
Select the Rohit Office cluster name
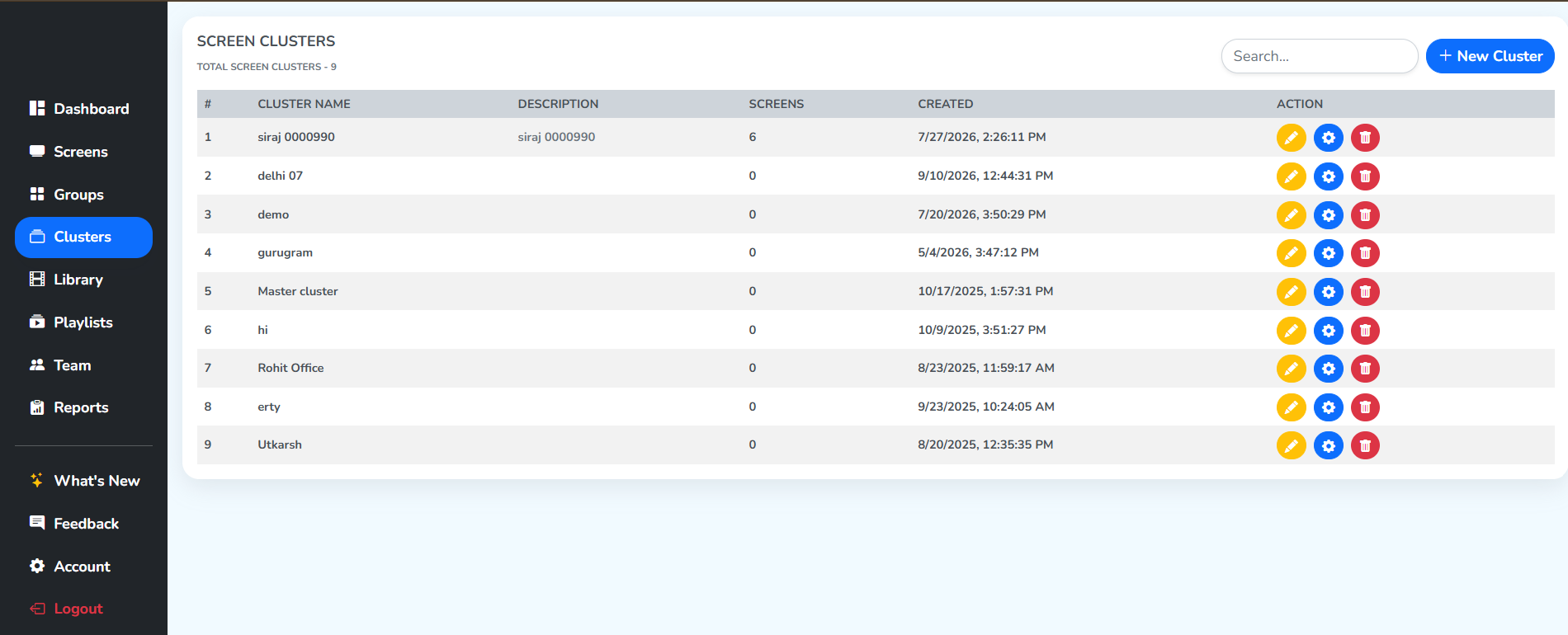click(x=290, y=368)
